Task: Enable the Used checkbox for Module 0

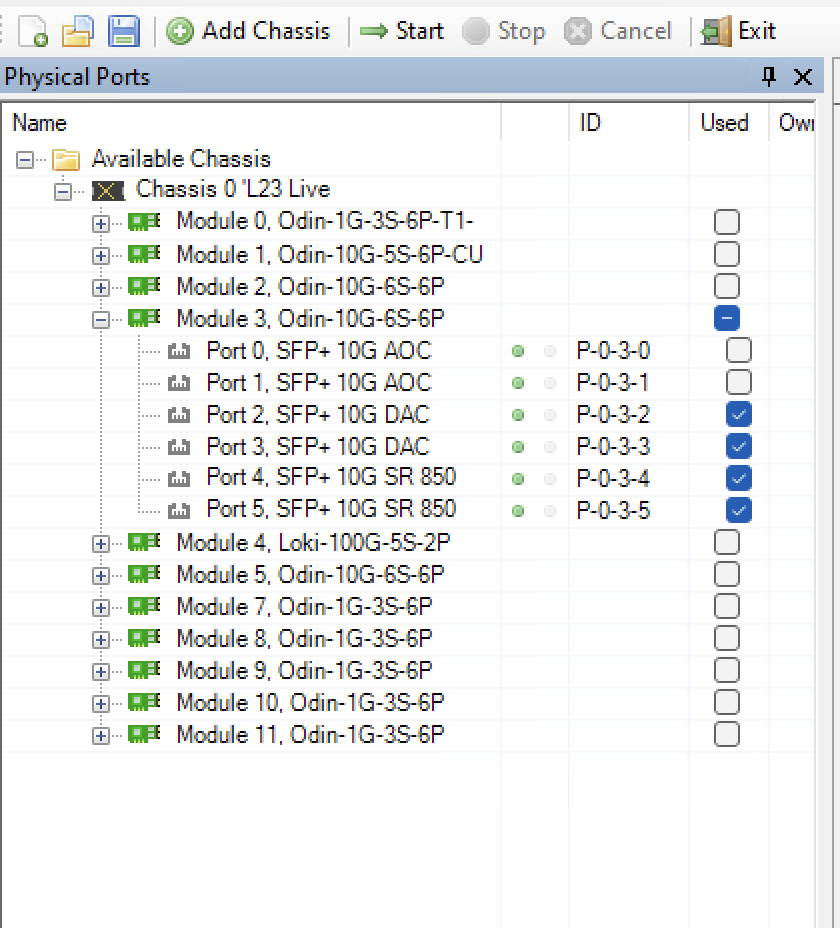Action: [x=727, y=222]
